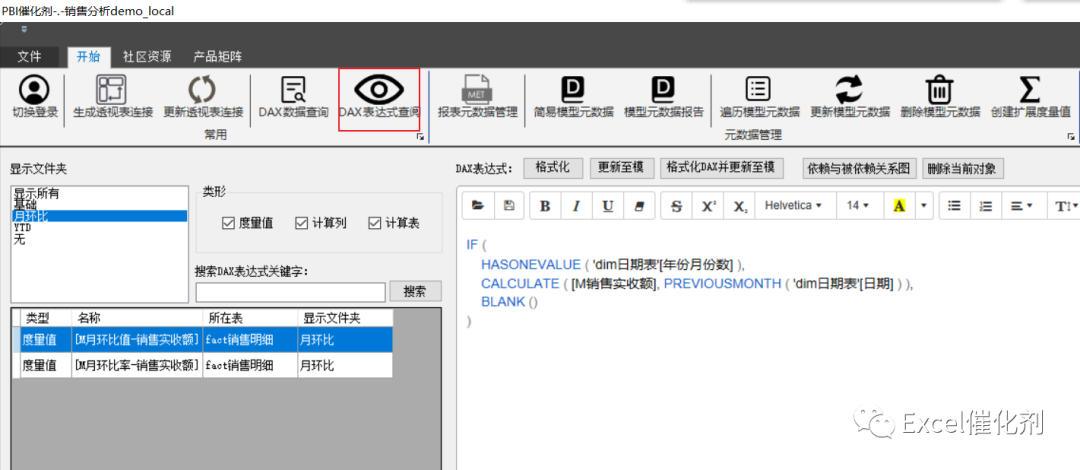Click the 切换登录 user icon
Image resolution: width=1080 pixels, height=470 pixels.
34,90
